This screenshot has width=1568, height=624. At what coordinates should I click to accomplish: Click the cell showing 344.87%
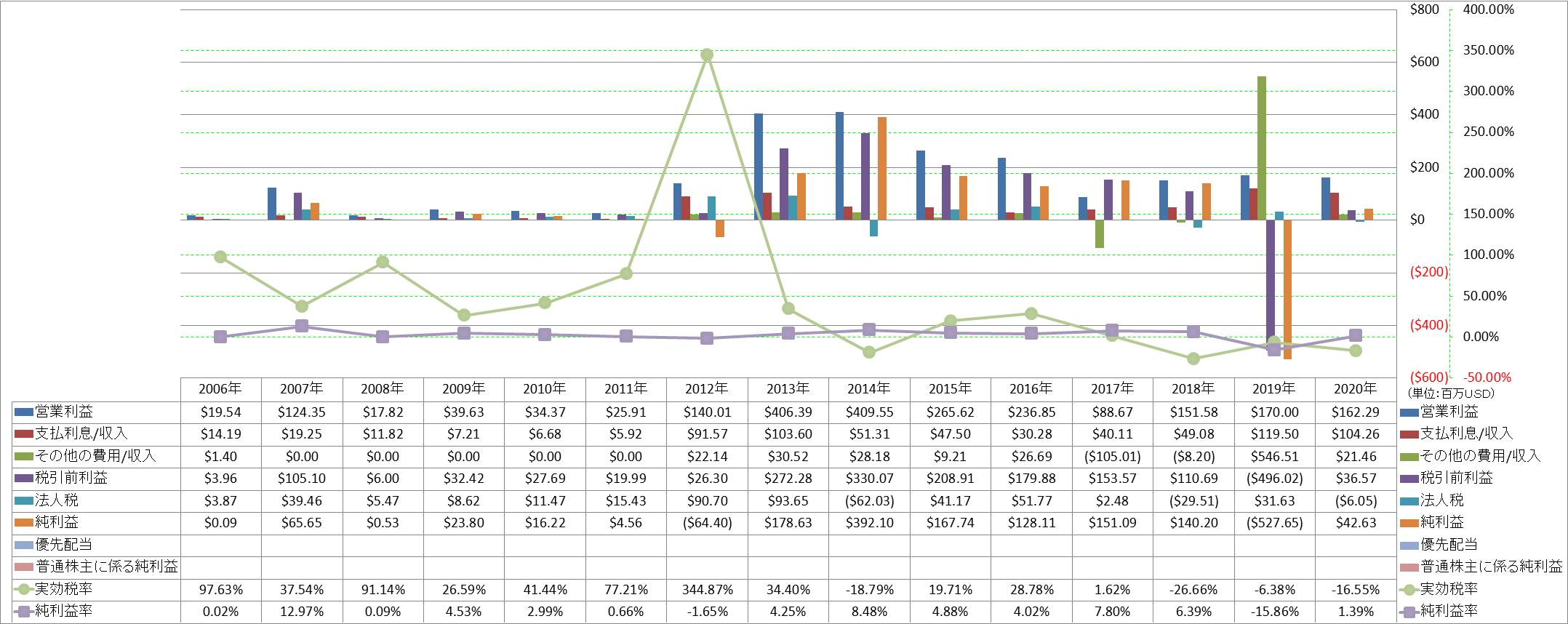tap(707, 590)
